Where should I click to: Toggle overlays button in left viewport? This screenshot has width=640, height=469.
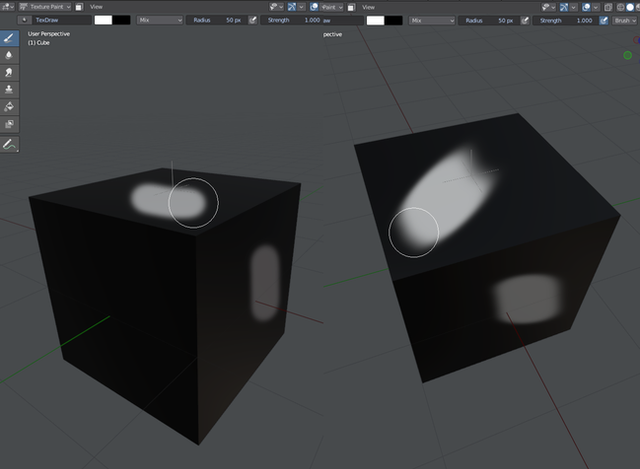click(x=314, y=7)
